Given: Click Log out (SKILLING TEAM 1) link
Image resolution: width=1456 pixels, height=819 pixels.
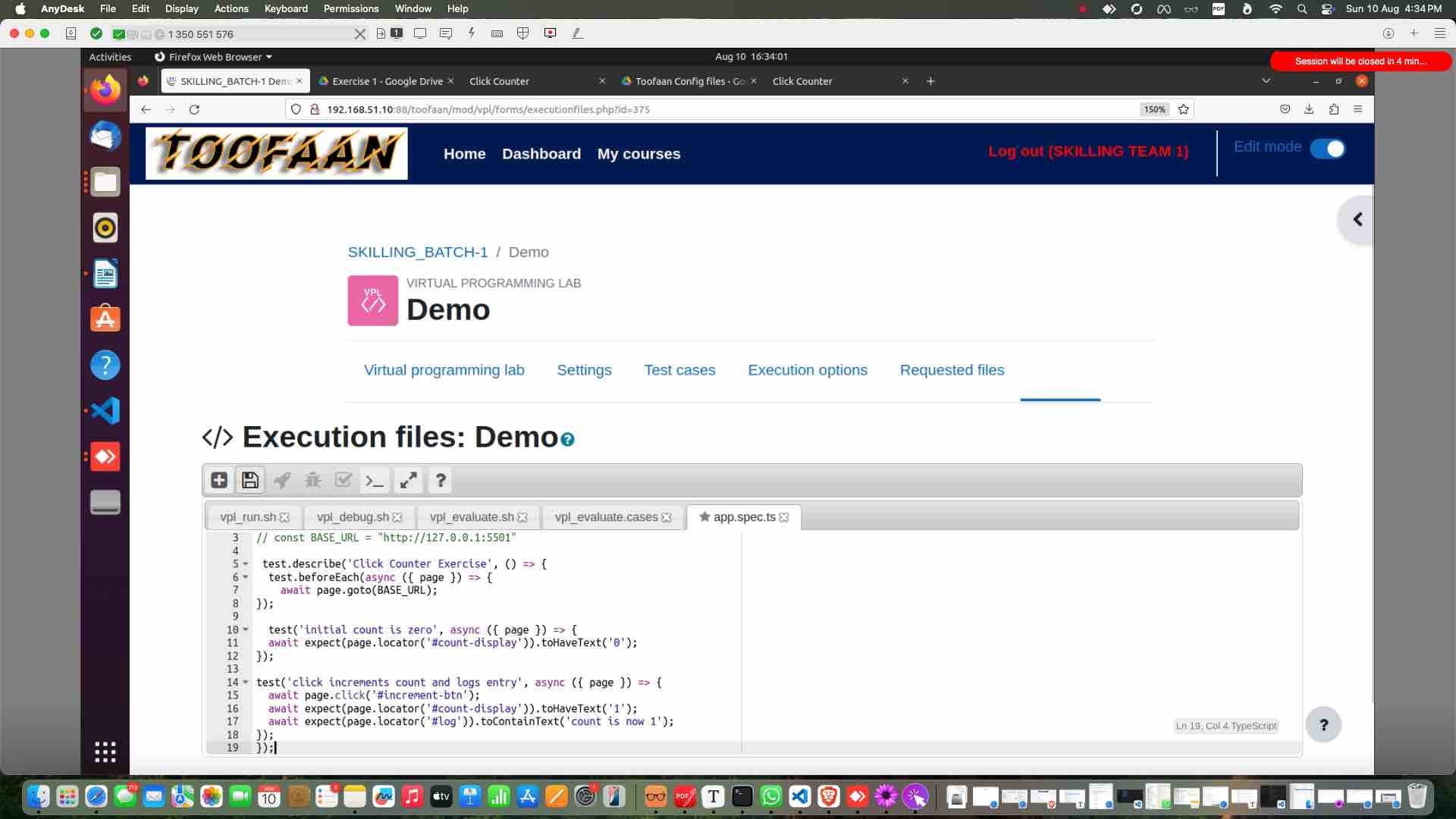Looking at the screenshot, I should 1088,151.
